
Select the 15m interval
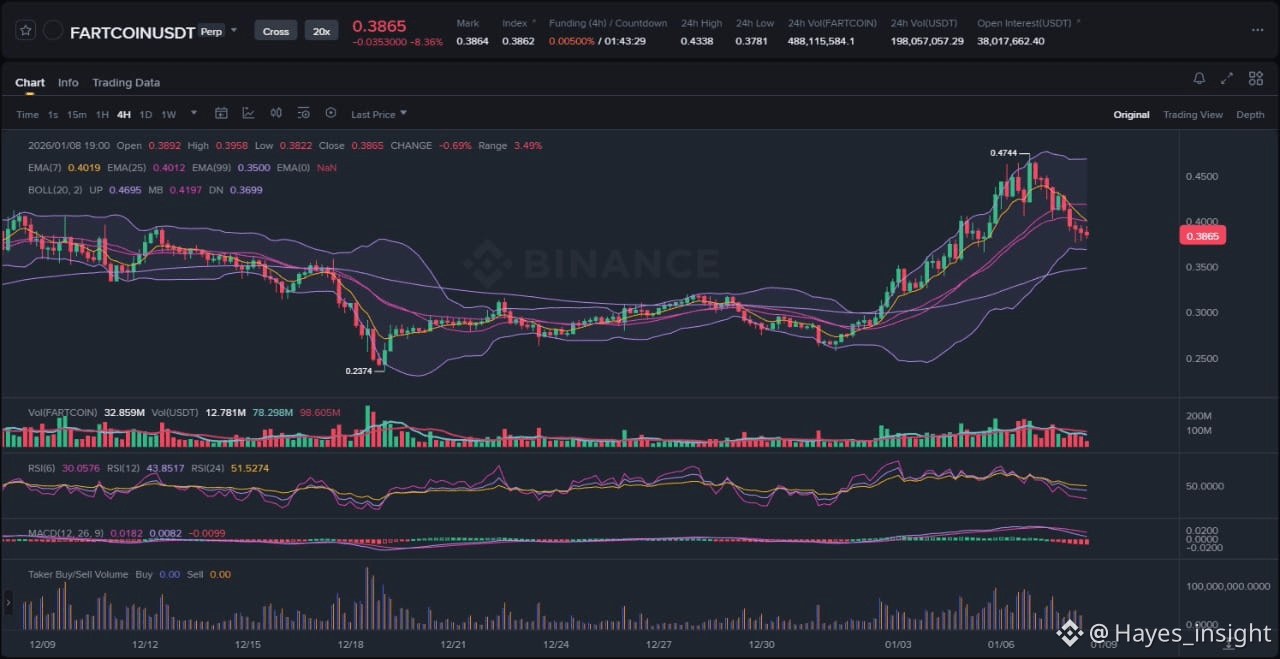tap(77, 115)
